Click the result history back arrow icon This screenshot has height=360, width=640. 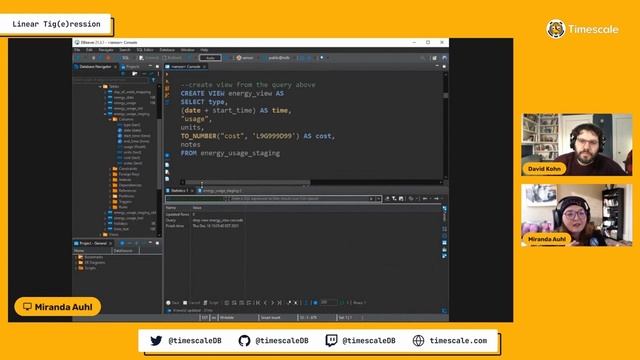click(x=425, y=199)
